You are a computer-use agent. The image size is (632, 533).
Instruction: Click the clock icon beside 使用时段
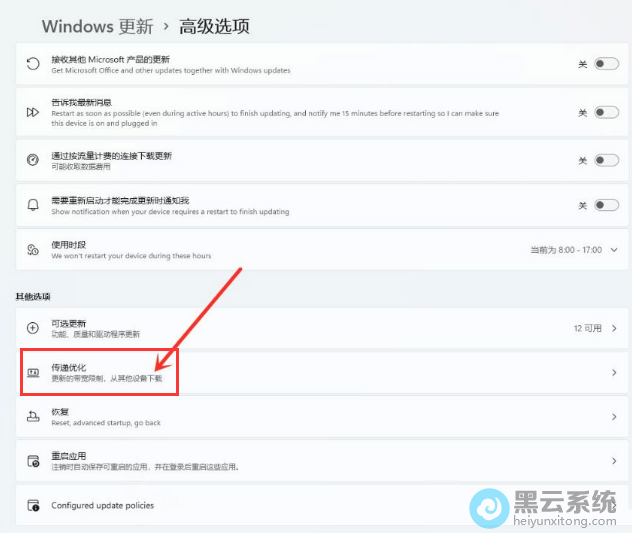(x=33, y=250)
